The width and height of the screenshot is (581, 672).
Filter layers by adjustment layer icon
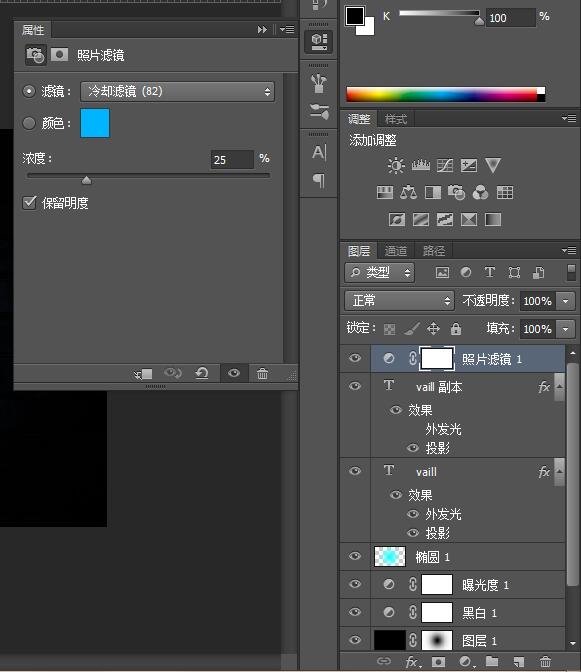pyautogui.click(x=466, y=273)
